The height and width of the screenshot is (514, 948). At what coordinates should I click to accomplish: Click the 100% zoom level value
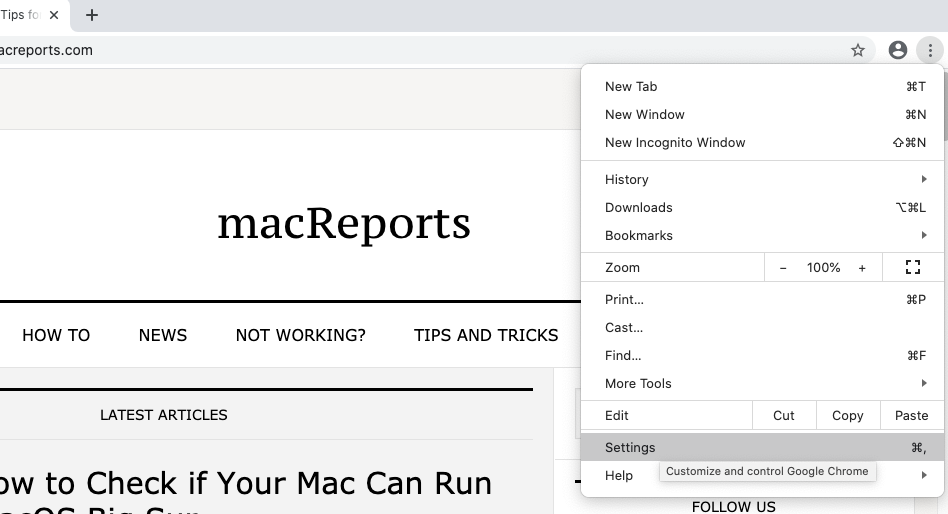pos(823,268)
